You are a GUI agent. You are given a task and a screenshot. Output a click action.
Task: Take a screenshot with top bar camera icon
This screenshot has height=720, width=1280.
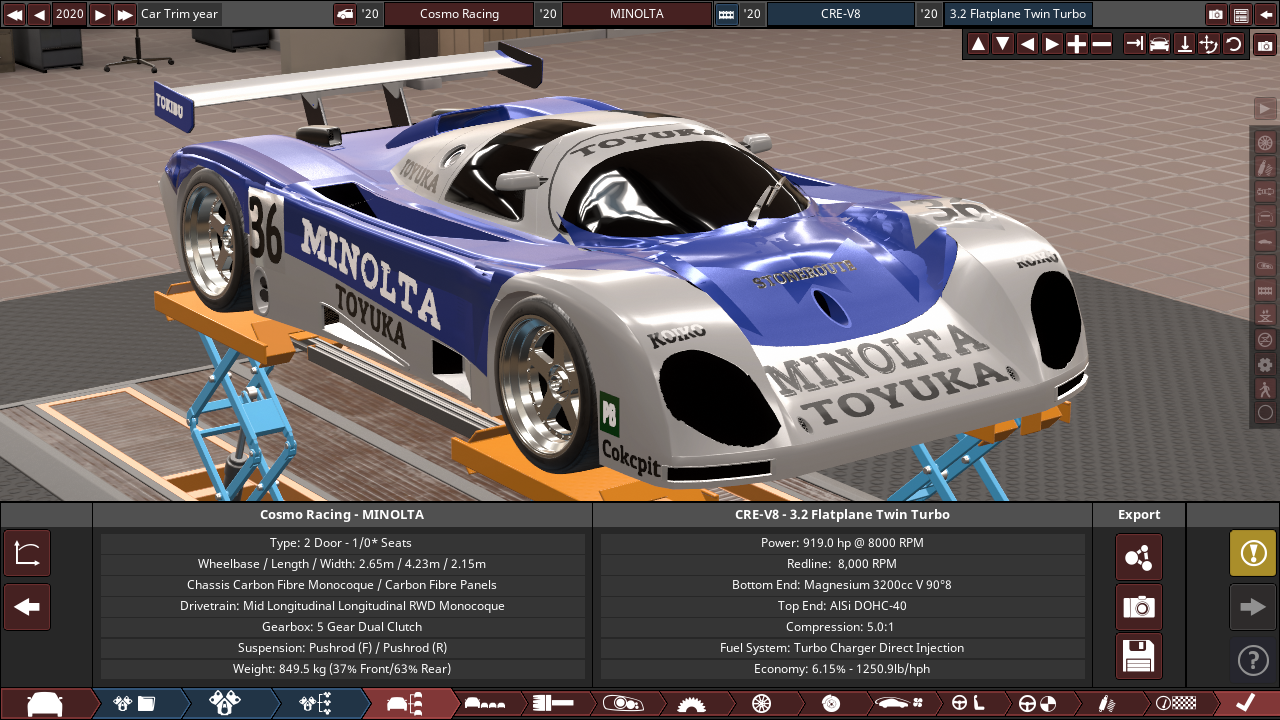click(x=1216, y=14)
